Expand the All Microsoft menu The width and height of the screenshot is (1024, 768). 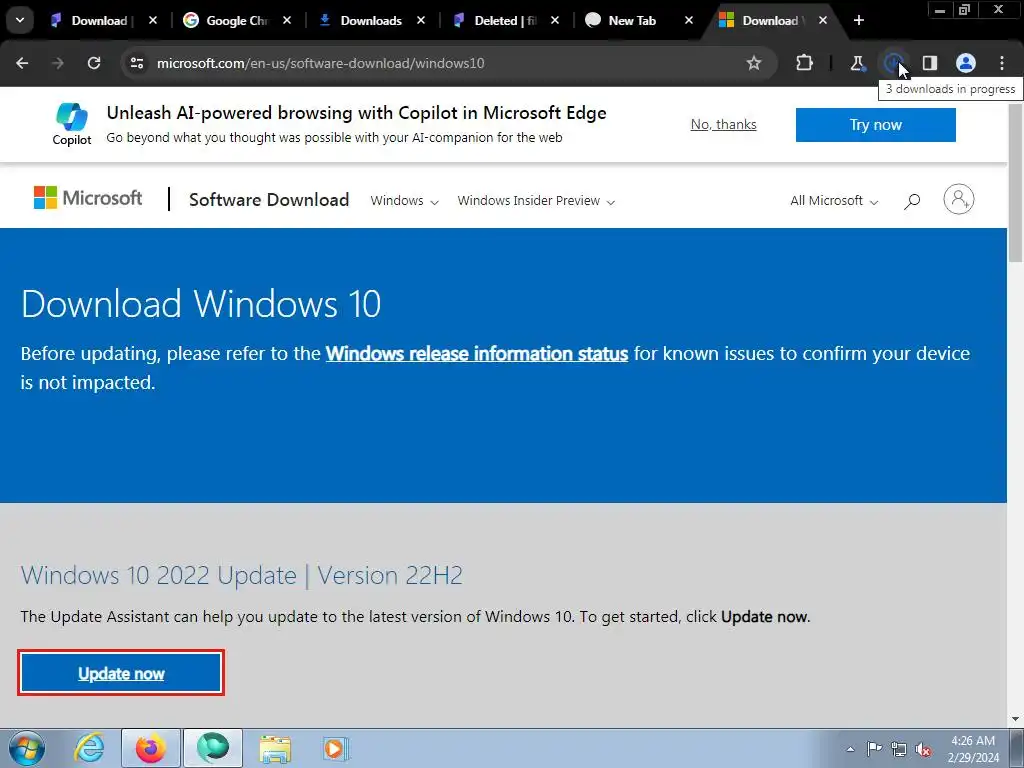point(834,201)
